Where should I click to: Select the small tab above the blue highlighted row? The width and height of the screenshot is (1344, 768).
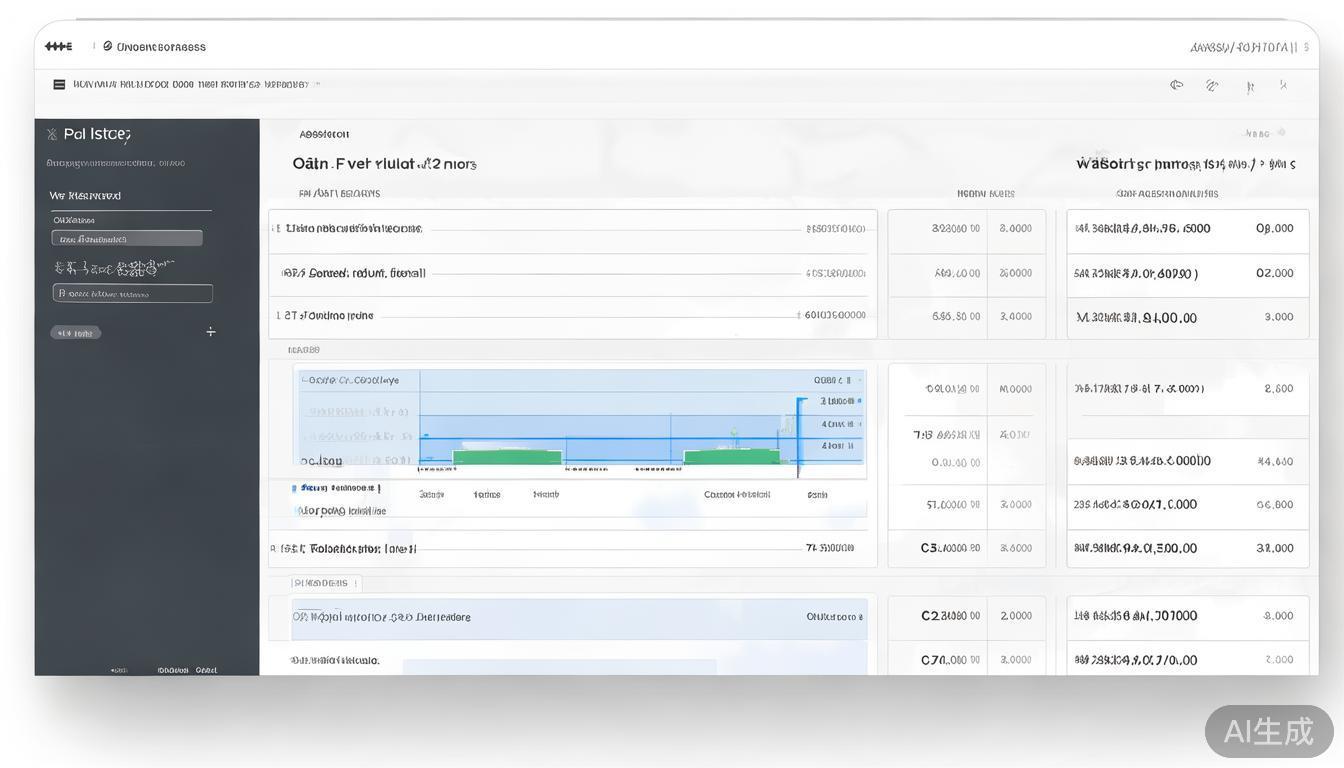coord(326,583)
